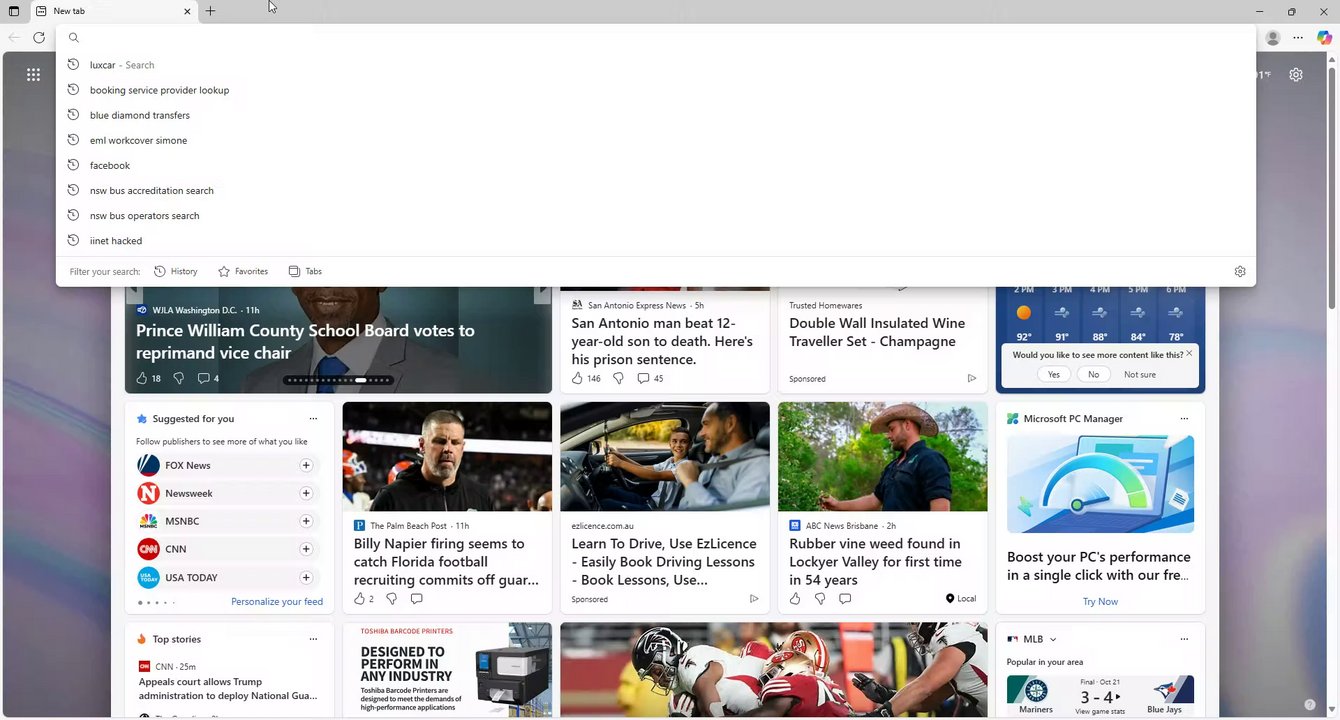Open the Rubber vine weed found headline
1340x720 pixels.
click(875, 562)
